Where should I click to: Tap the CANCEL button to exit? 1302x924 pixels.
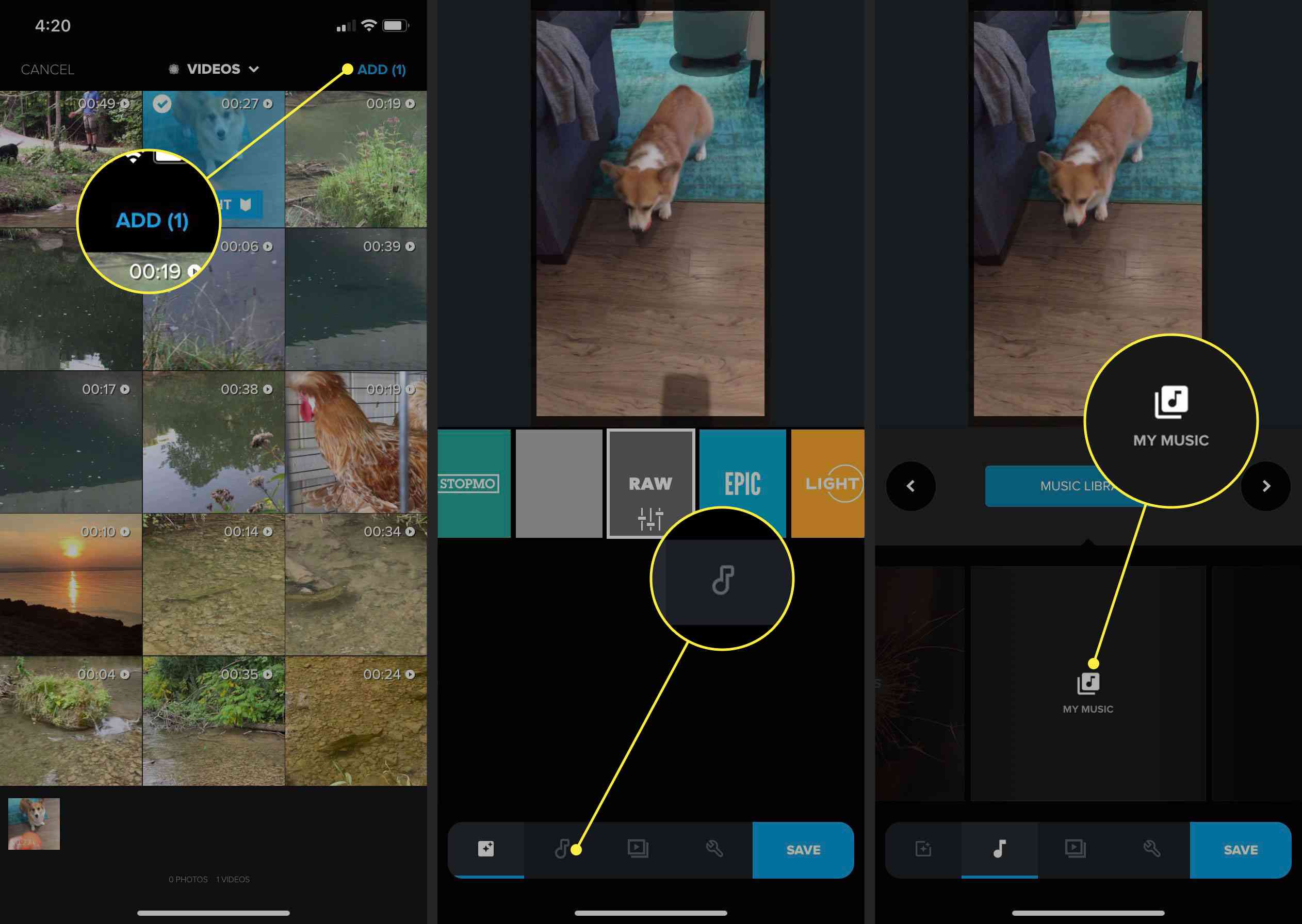coord(50,69)
